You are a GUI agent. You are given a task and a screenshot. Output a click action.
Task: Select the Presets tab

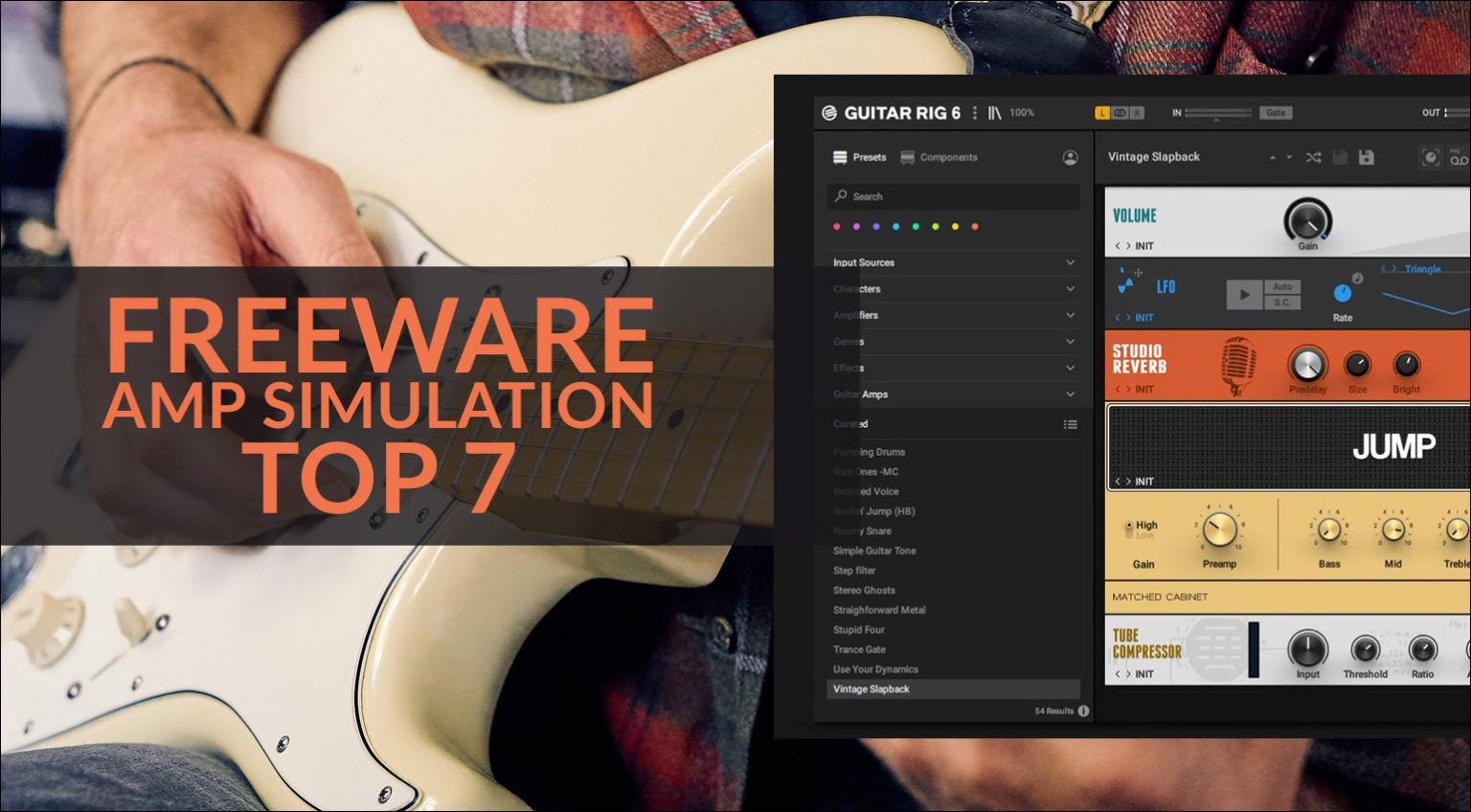[x=870, y=157]
